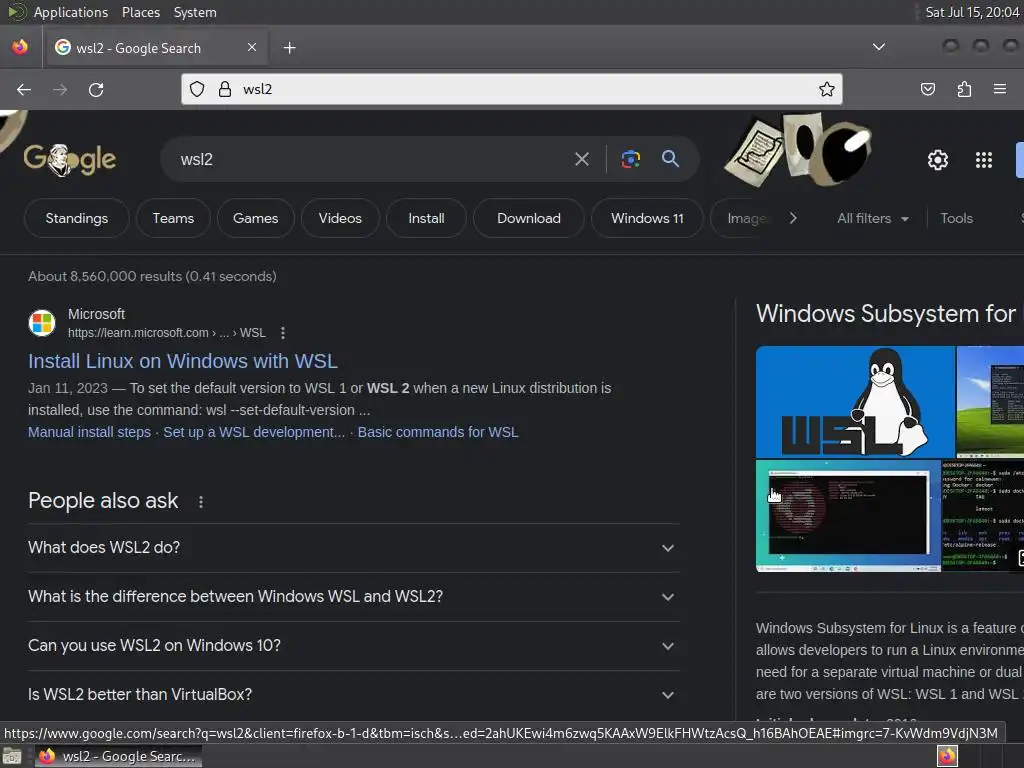Select wsl2 - Google Search taskbar button
The height and width of the screenshot is (768, 1024).
tap(118, 756)
